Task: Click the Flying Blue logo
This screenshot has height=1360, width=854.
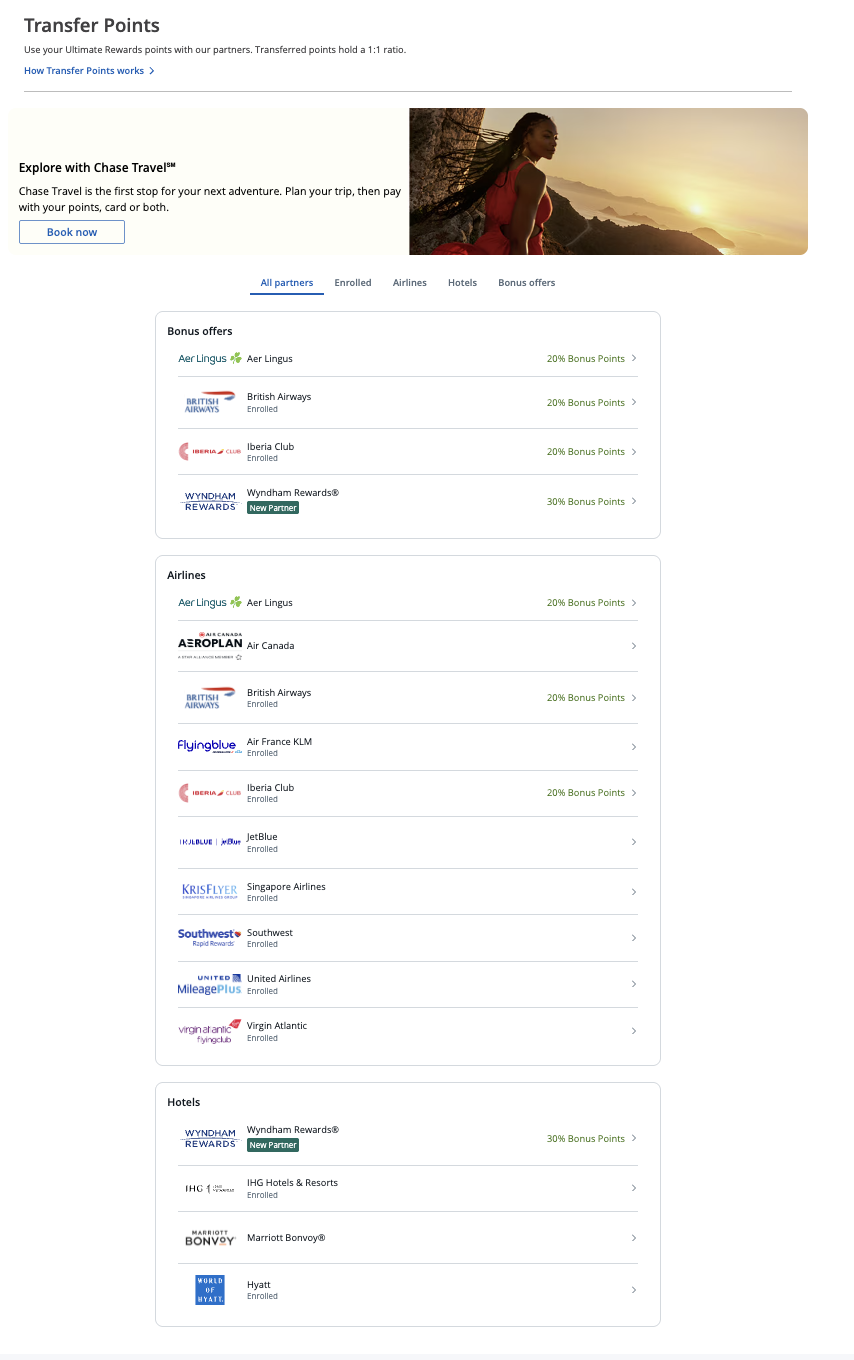Action: [207, 746]
